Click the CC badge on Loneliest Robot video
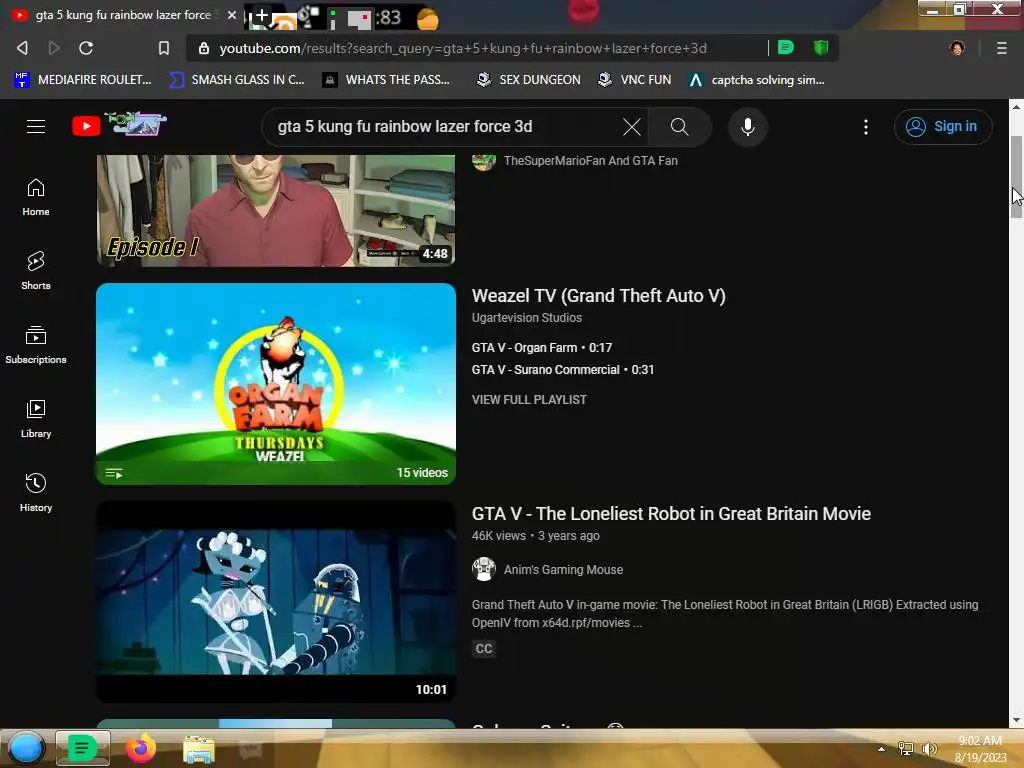Image resolution: width=1024 pixels, height=768 pixels. [484, 648]
